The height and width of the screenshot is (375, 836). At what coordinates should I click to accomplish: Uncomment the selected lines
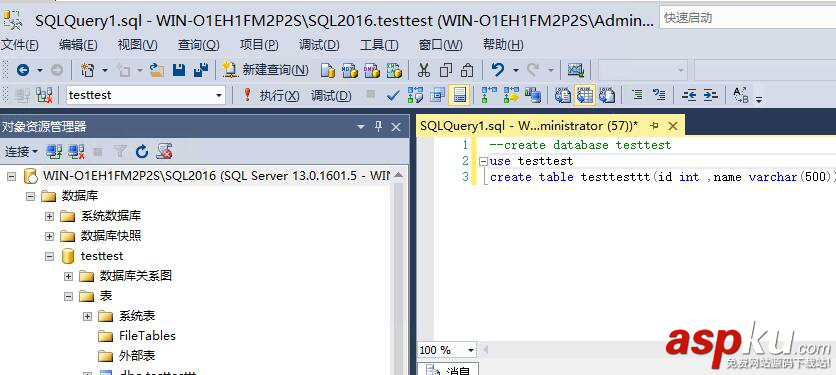point(659,95)
